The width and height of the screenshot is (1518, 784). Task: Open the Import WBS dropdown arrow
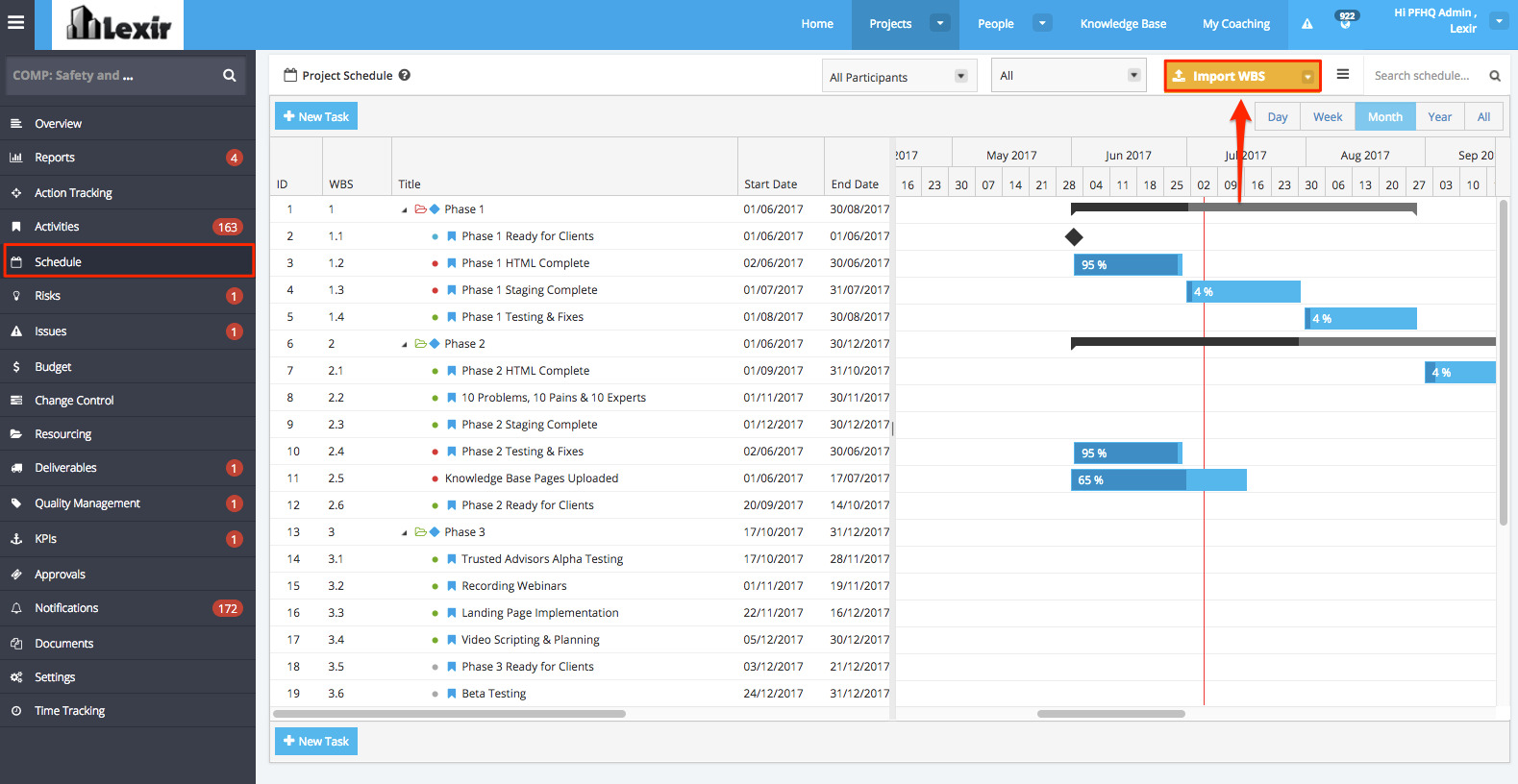pos(1307,77)
